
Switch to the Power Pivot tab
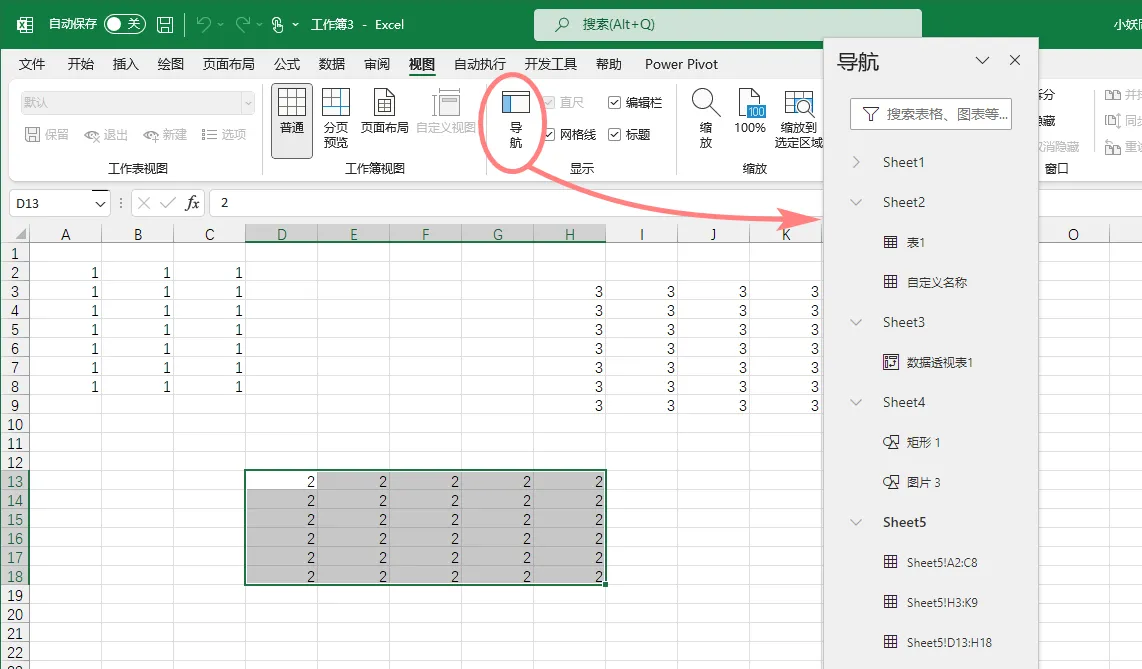coord(681,64)
